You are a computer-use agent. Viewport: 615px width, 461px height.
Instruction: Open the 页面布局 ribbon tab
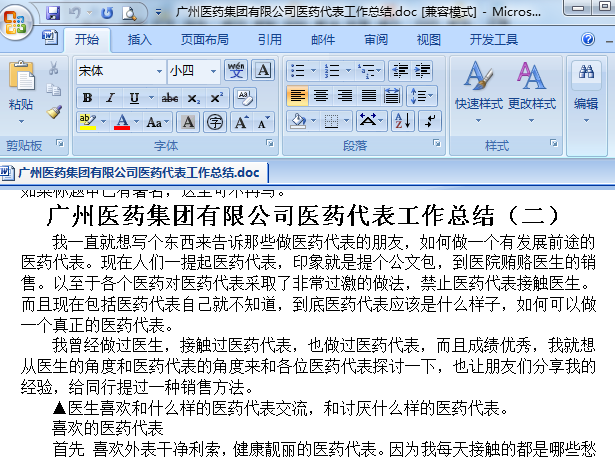click(205, 40)
